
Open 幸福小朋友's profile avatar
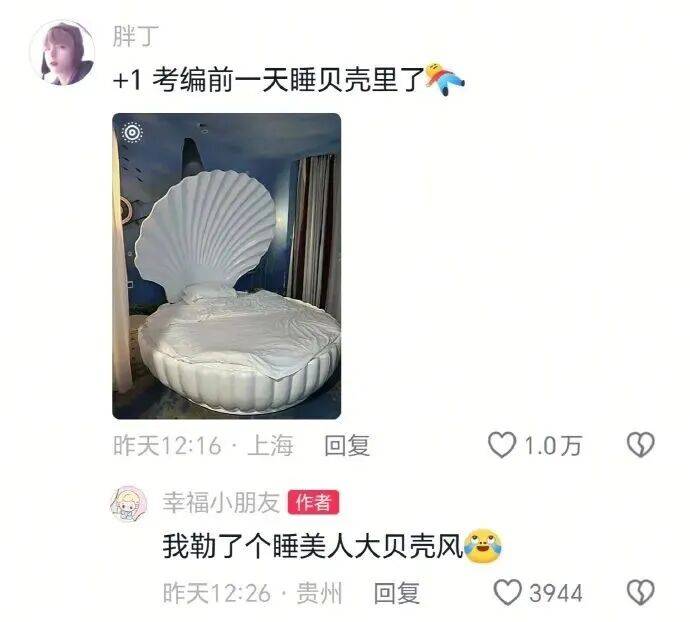point(128,505)
